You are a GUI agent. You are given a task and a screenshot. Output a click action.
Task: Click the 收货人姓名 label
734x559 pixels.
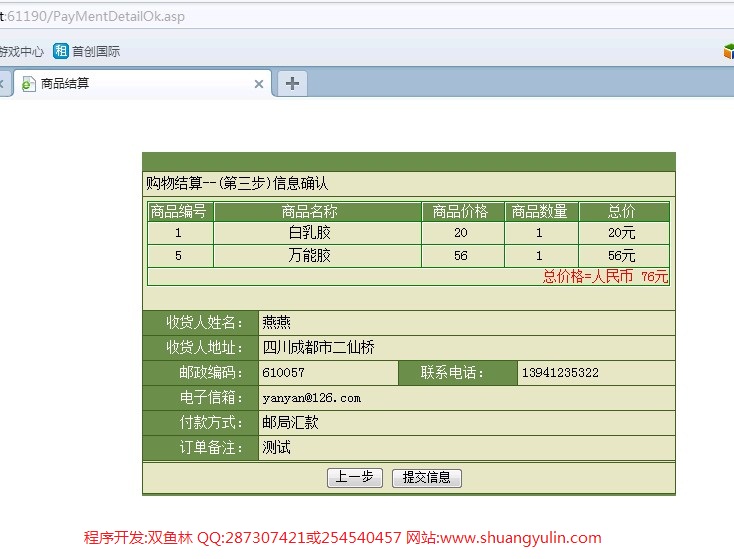(205, 323)
